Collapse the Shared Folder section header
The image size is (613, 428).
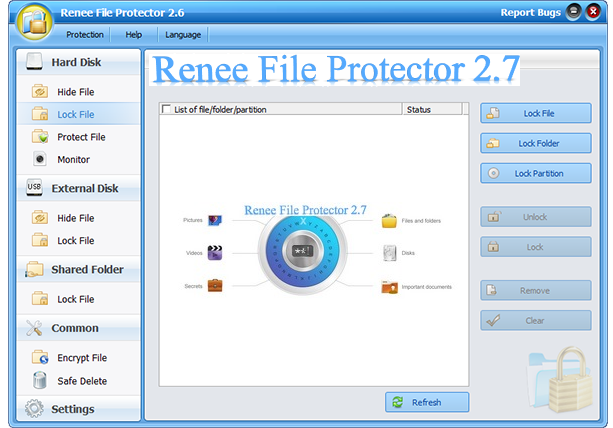coord(79,269)
